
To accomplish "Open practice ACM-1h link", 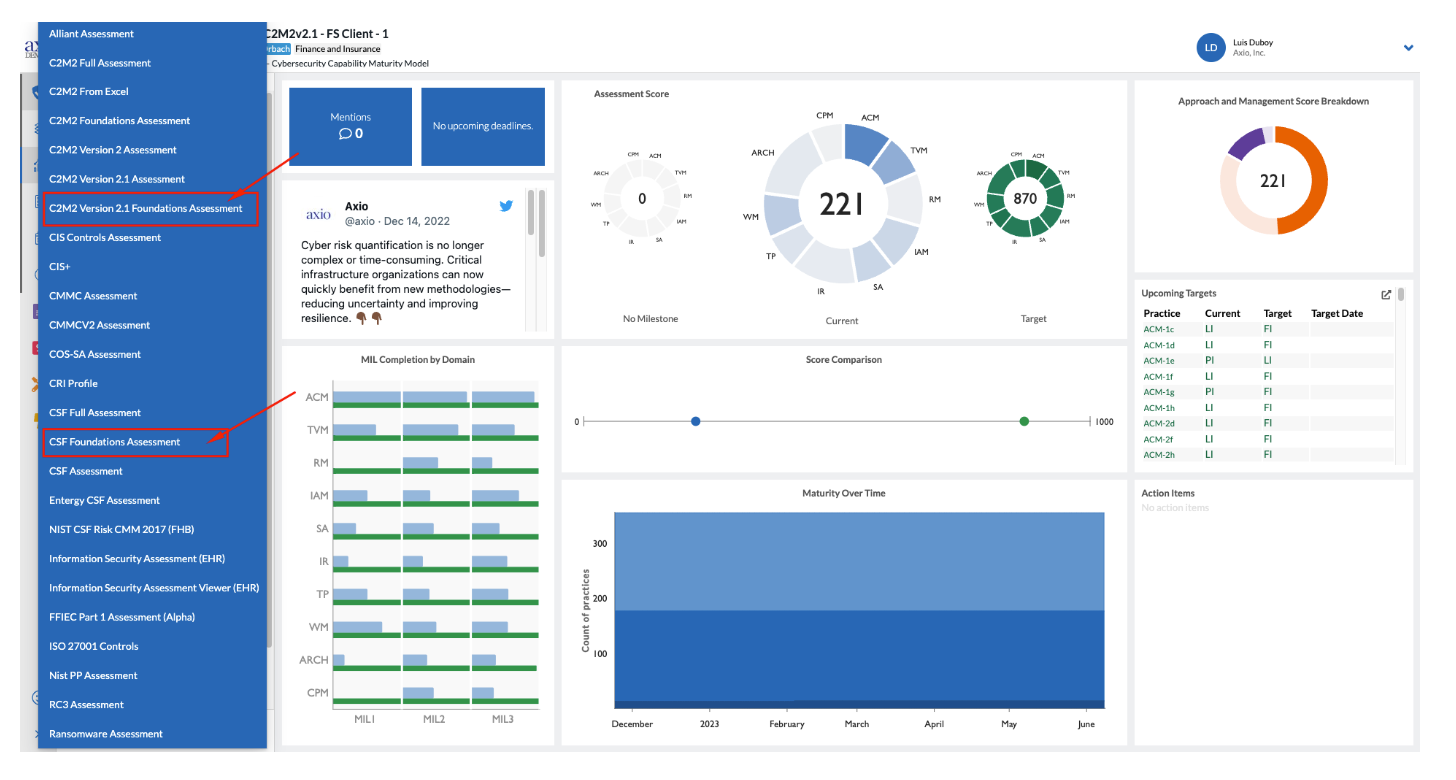I will coord(1159,408).
